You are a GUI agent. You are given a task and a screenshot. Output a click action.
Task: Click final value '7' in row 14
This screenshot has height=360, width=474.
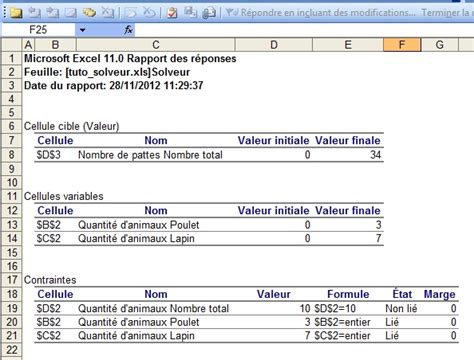(378, 238)
